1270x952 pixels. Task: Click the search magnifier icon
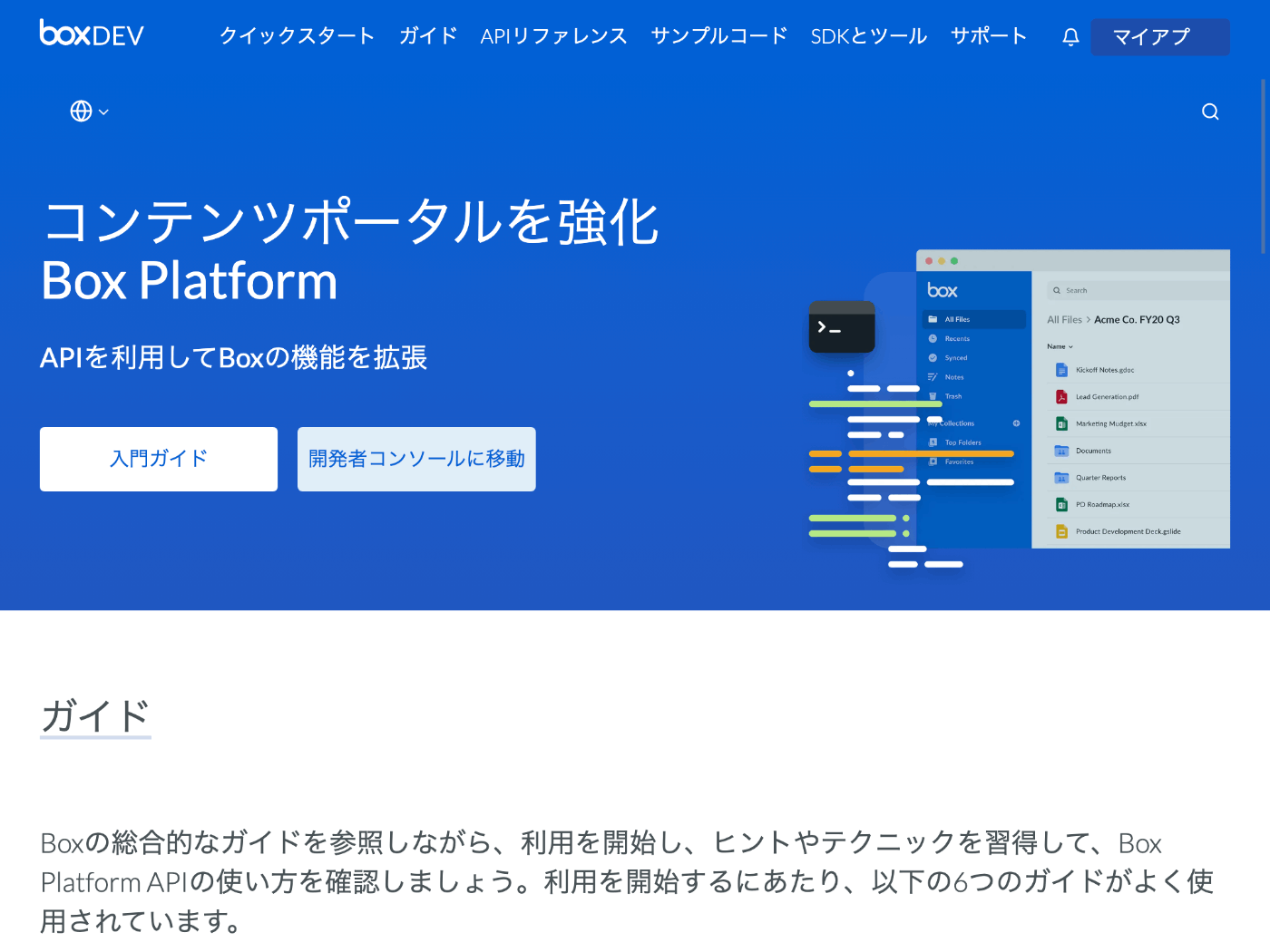click(x=1210, y=112)
